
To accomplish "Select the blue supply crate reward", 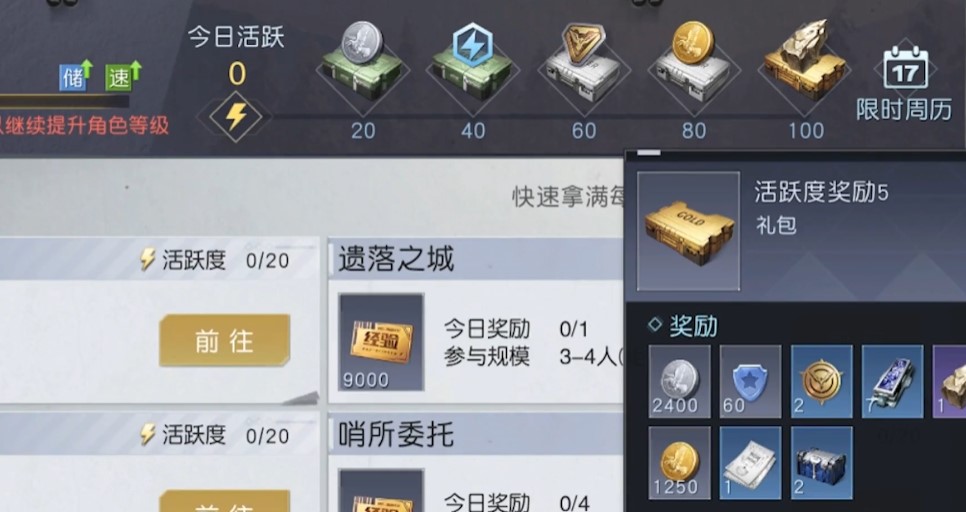I will click(x=821, y=463).
